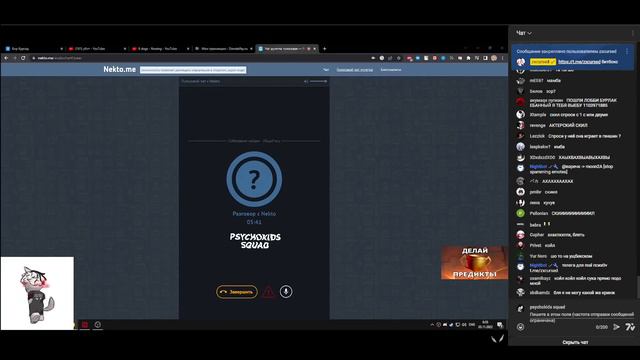Open the chat panel three-dot menu
Image resolution: width=640 pixels, height=360 pixels.
tap(633, 33)
